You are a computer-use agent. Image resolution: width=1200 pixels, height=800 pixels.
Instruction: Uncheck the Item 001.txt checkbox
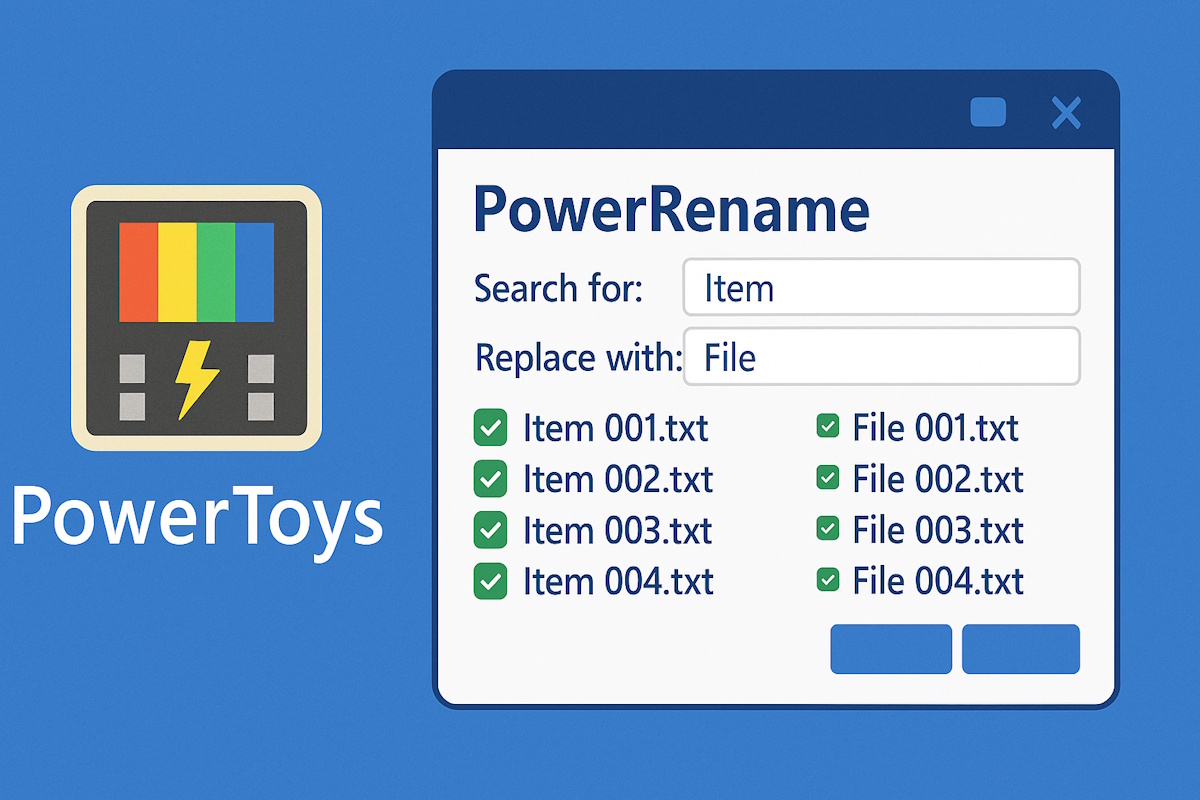pos(490,428)
